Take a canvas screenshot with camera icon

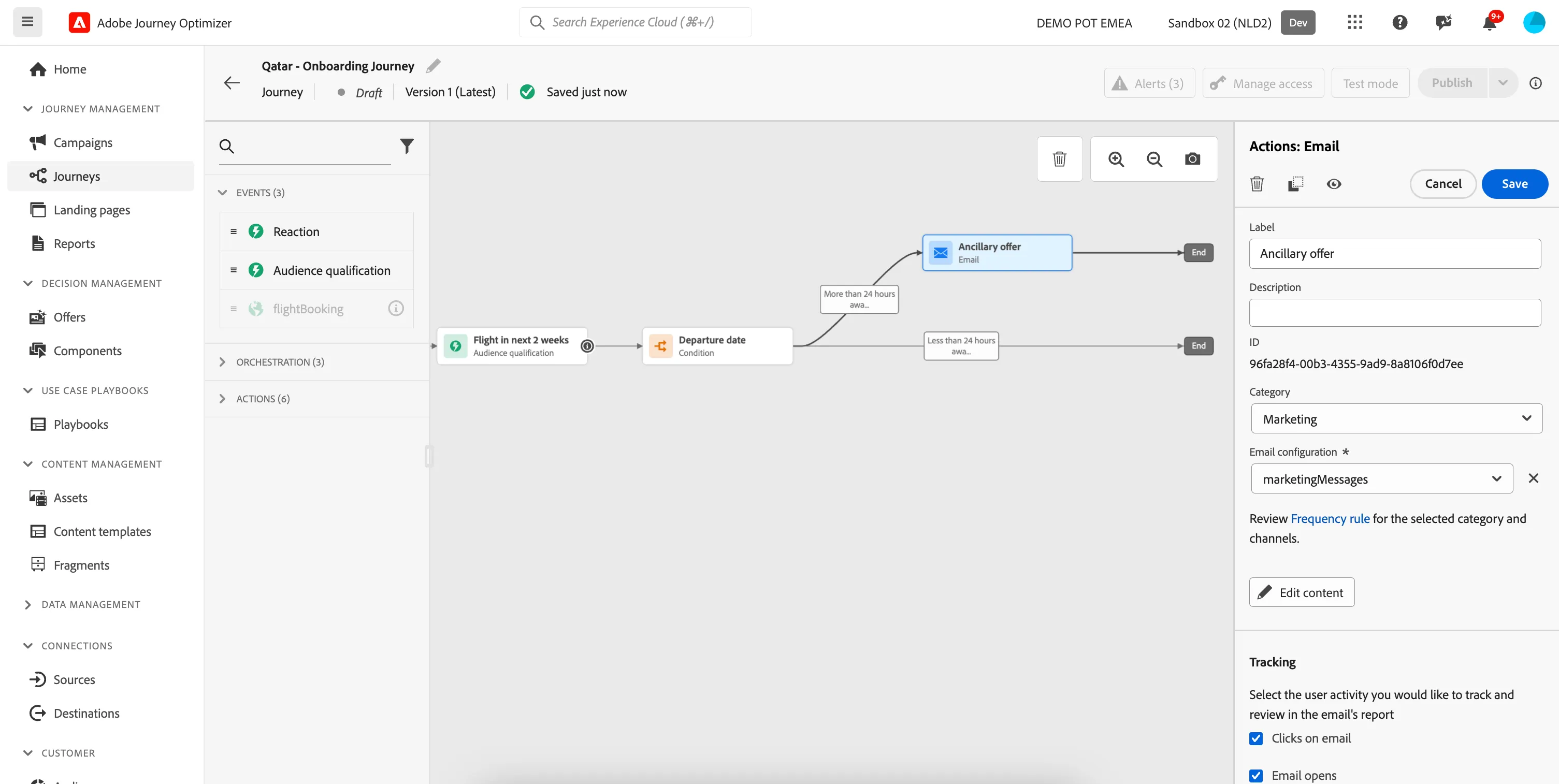pos(1192,159)
